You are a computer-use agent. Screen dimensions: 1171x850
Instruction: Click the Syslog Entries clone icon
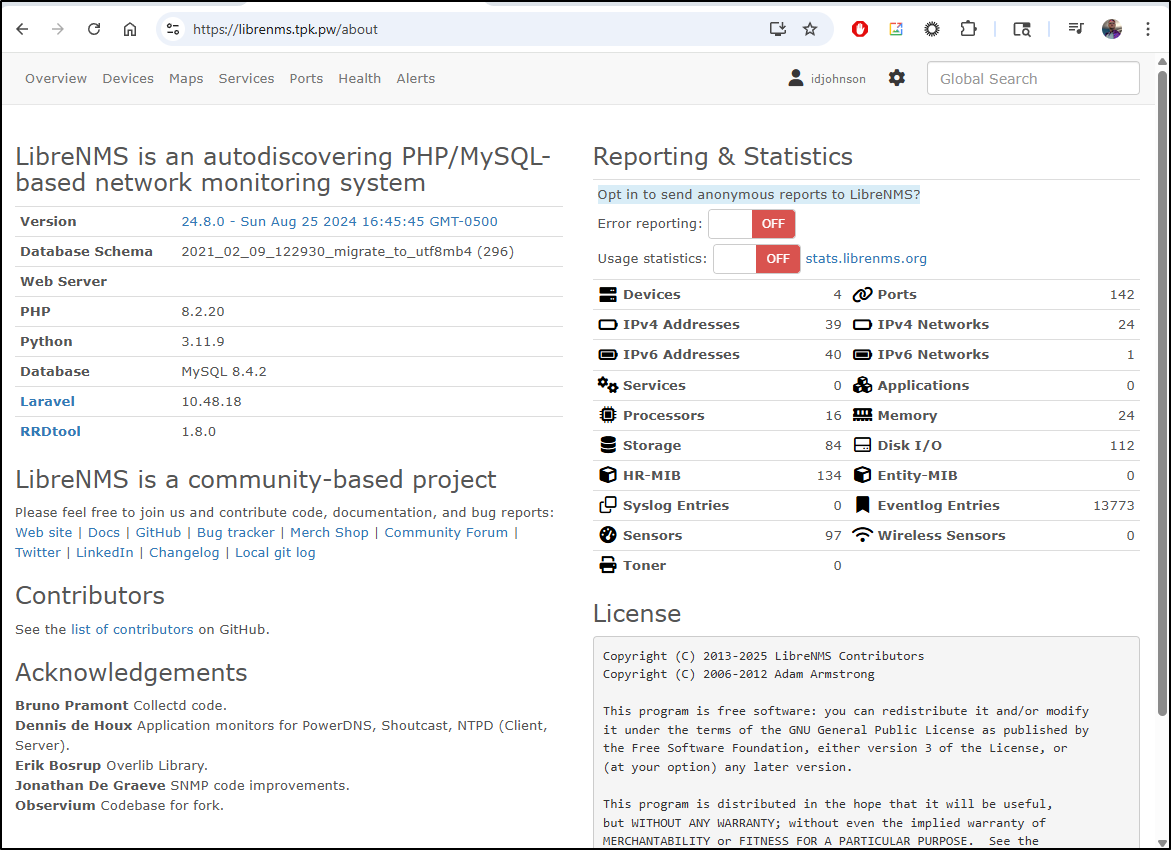608,505
